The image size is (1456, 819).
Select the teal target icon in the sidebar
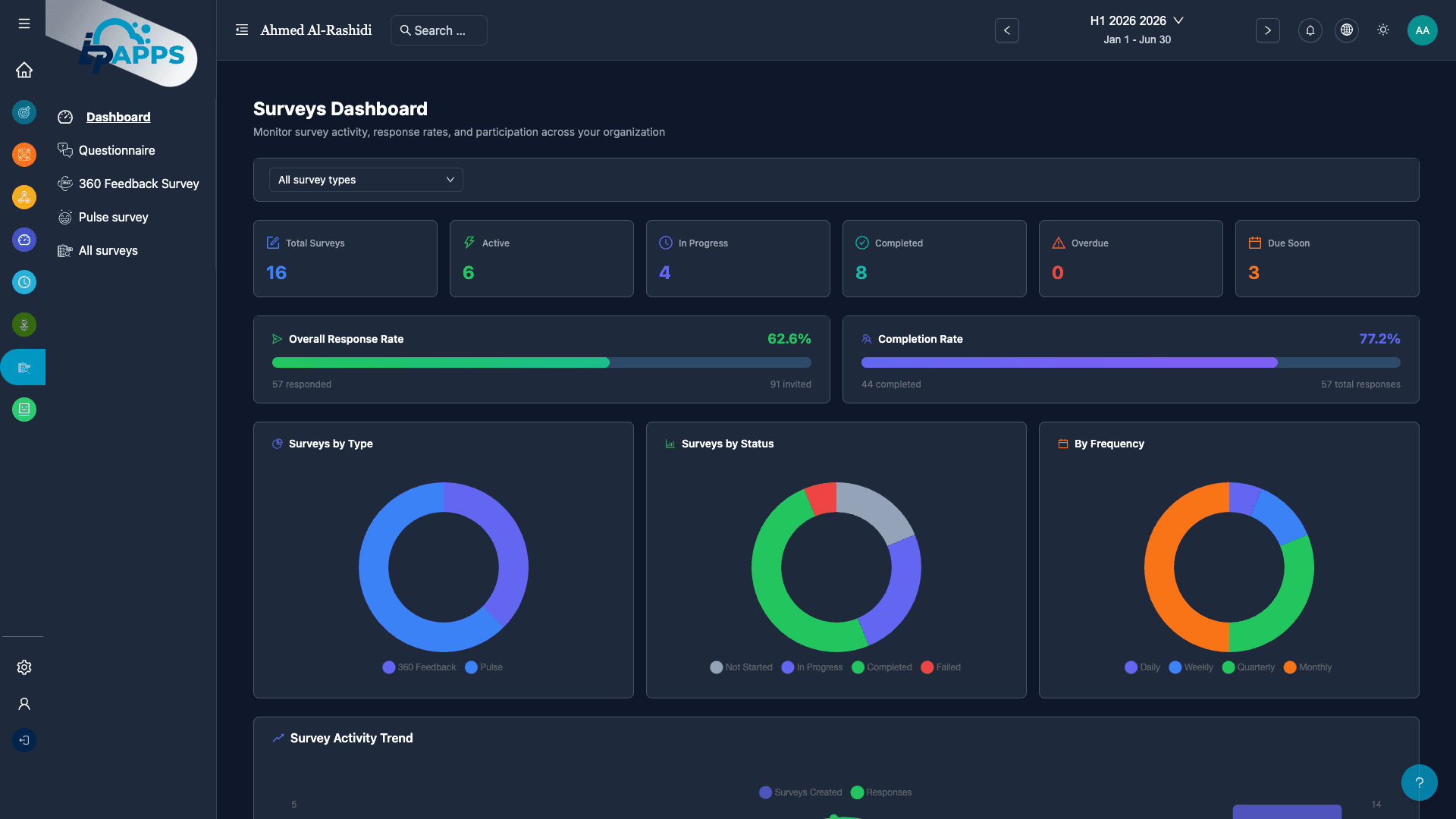tap(24, 112)
